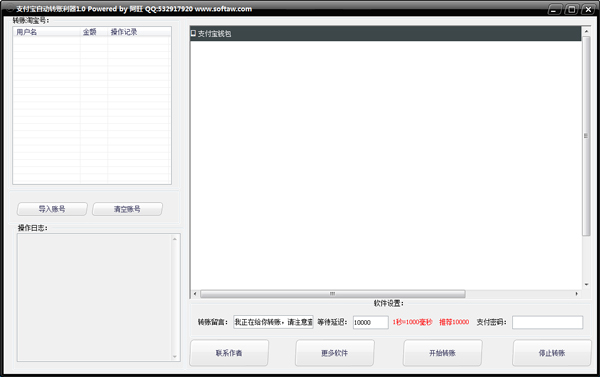Click the 操作日志 log scroll-down arrow

174,356
